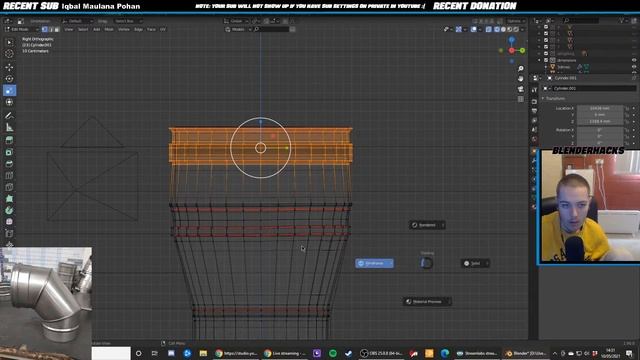Screen dimensions: 640x360
Task: Toggle X-Ray display in viewport header
Action: [489, 29]
